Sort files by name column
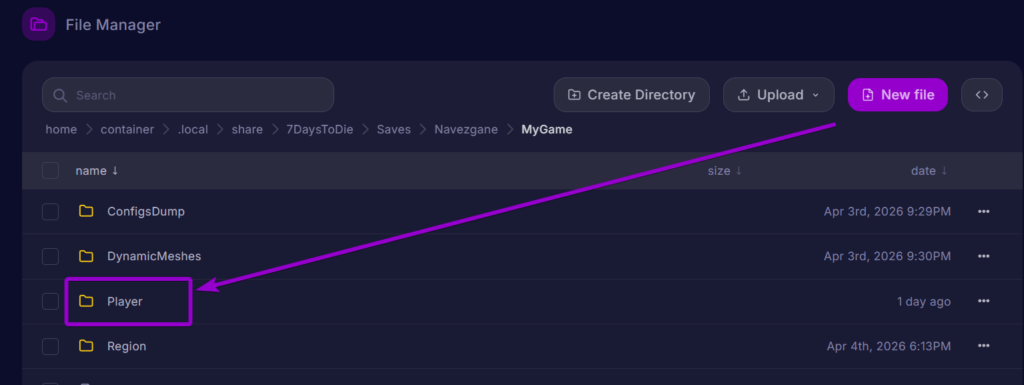This screenshot has height=385, width=1024. point(97,170)
